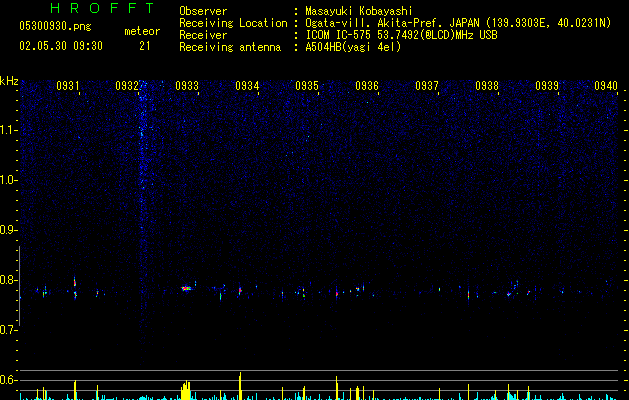Click the date 02.05.30 09:30
This screenshot has height=400, width=629.
click(61, 46)
